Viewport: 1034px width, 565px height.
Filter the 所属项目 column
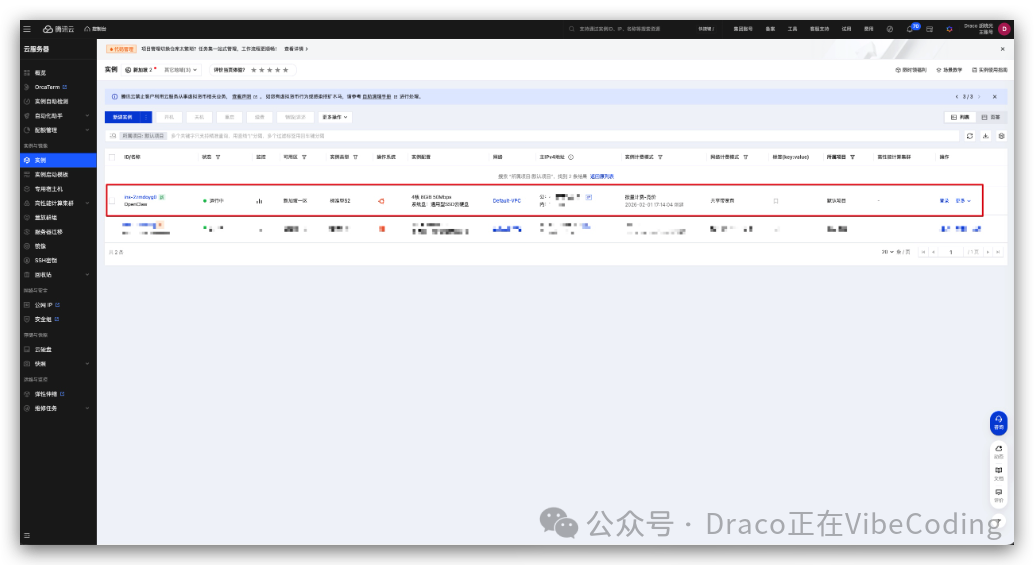pos(853,157)
